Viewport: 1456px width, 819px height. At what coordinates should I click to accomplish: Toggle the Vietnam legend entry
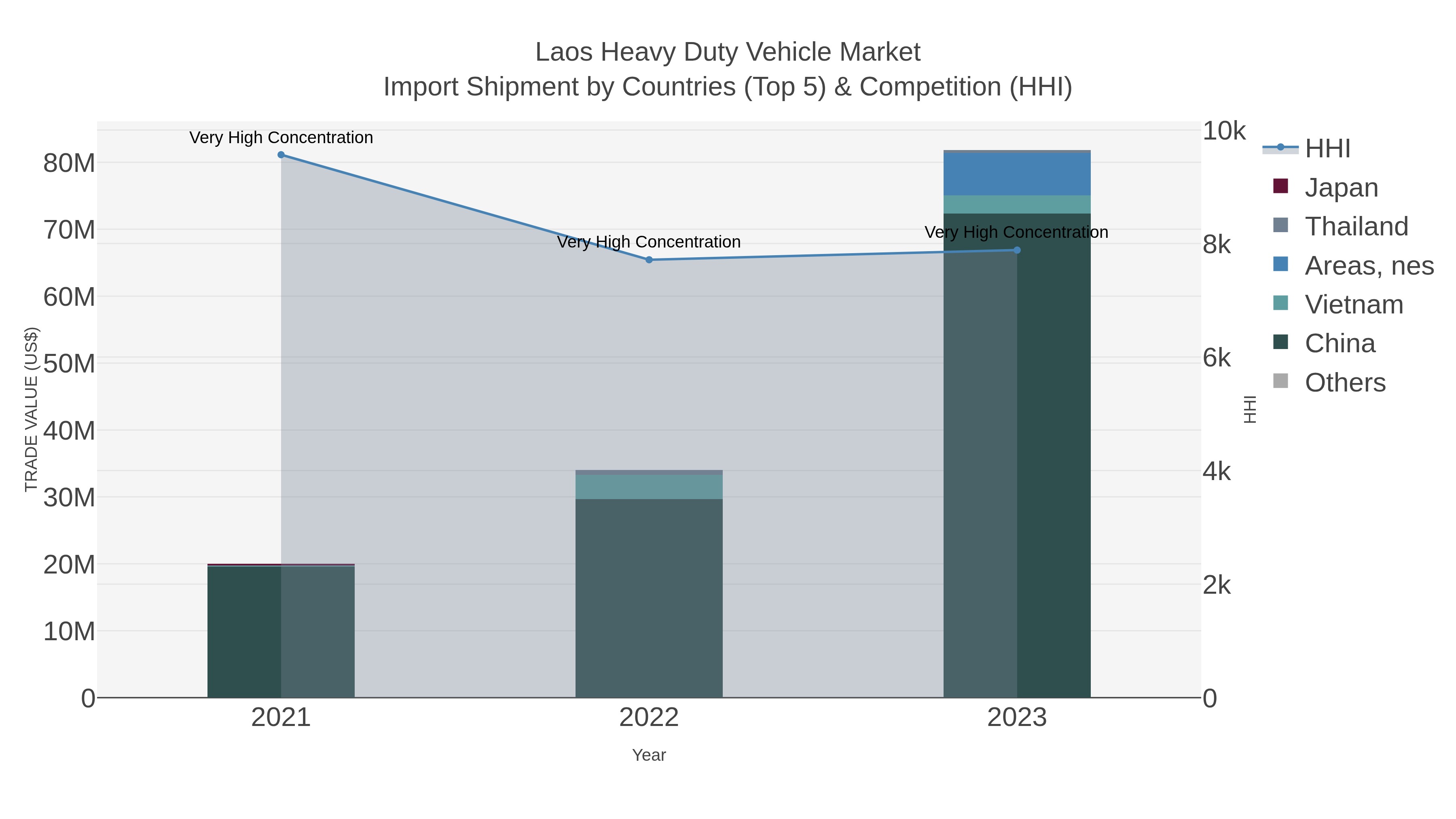click(x=1338, y=304)
